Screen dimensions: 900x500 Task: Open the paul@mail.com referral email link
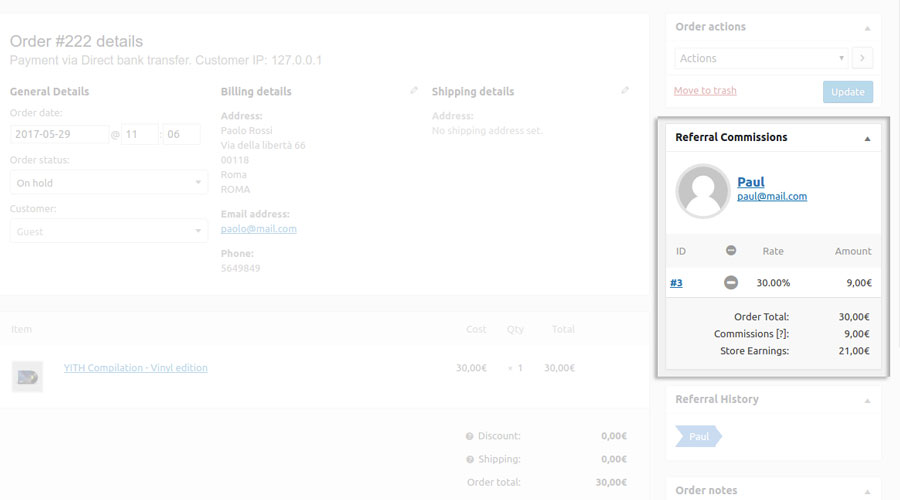[772, 197]
